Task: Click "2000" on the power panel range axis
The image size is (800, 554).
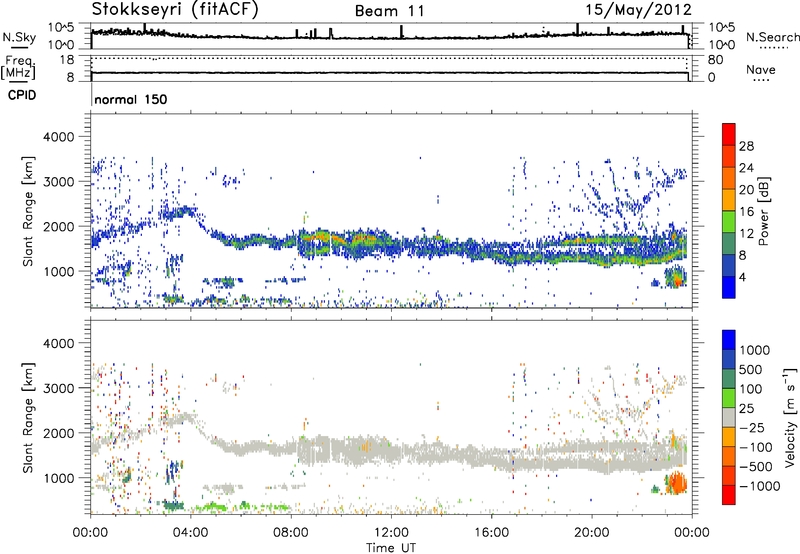Action: [58, 226]
